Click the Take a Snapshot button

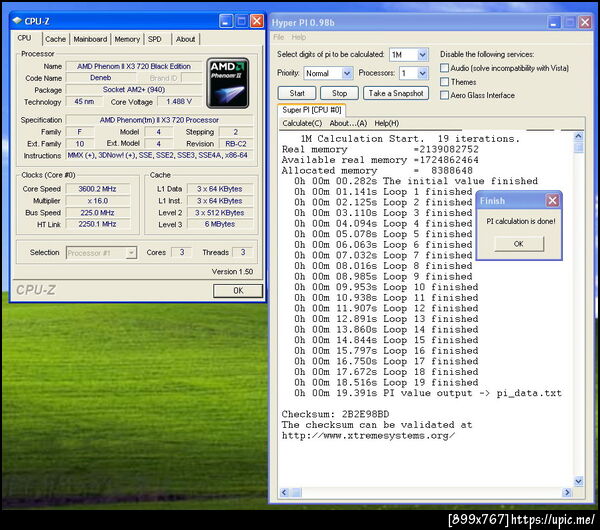pos(395,93)
